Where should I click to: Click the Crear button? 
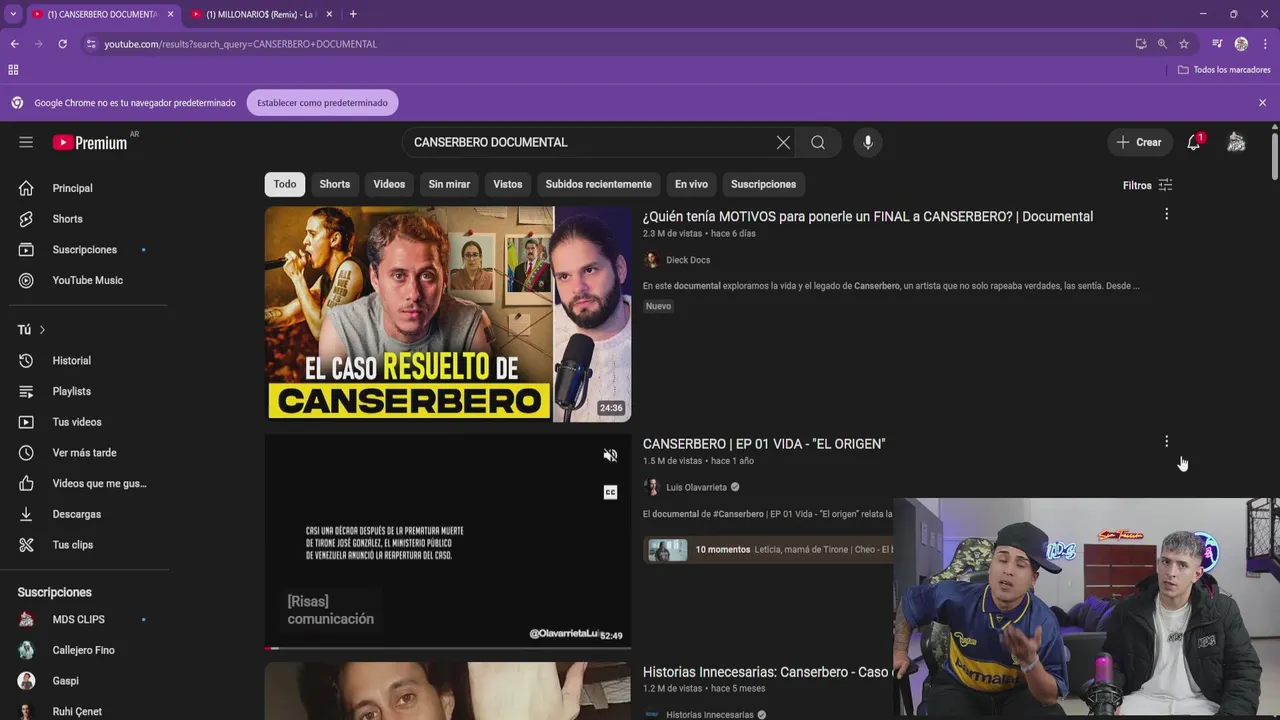coord(1139,142)
